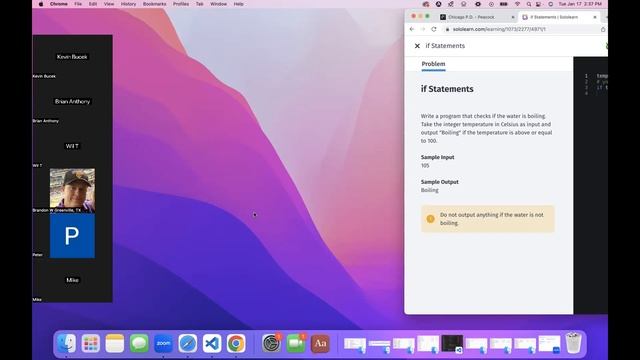Open FaceTime from the dock
Image resolution: width=640 pixels, height=360 pixels.
point(296,343)
